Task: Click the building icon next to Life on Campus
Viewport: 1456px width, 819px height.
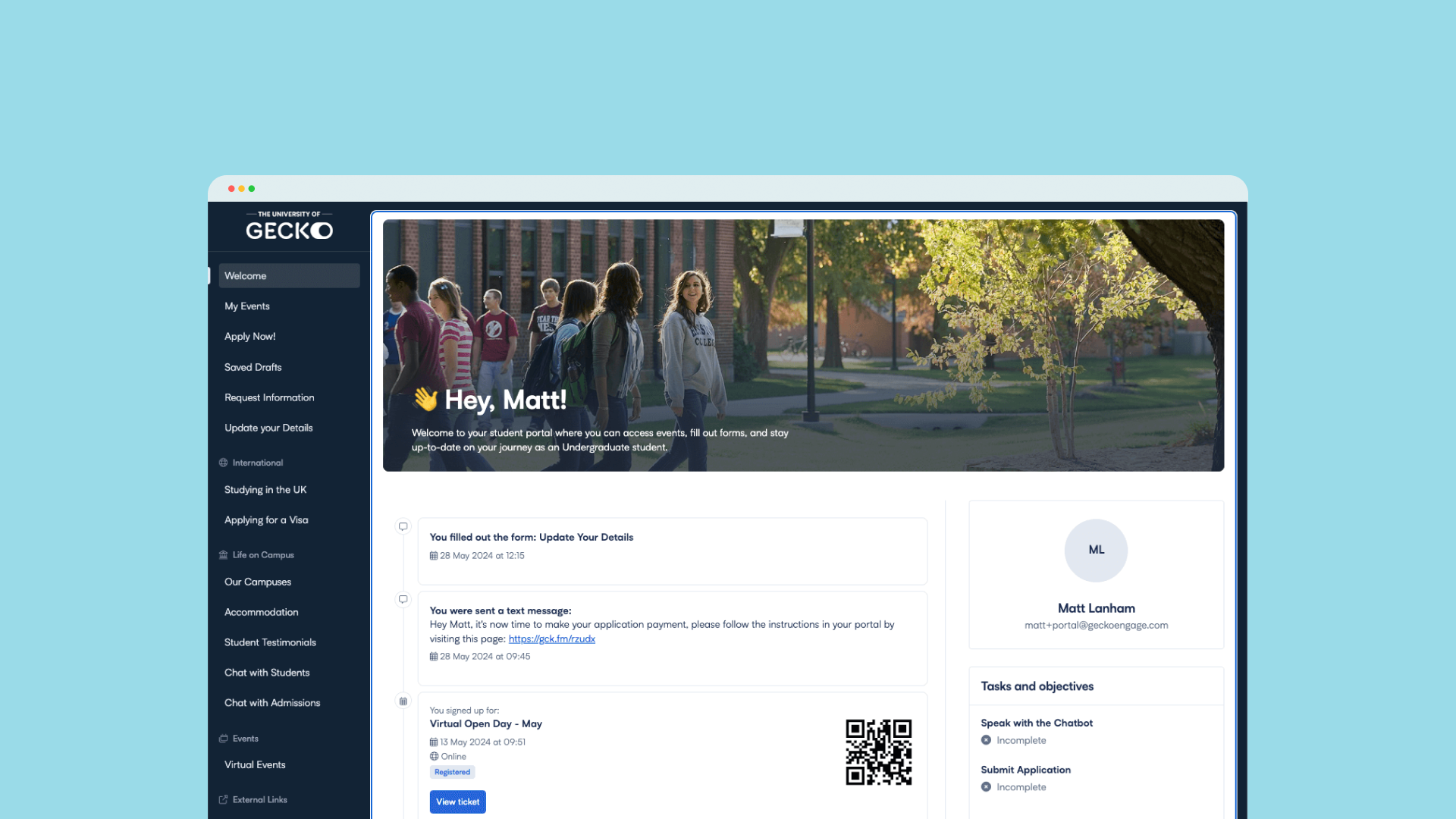Action: [x=223, y=554]
